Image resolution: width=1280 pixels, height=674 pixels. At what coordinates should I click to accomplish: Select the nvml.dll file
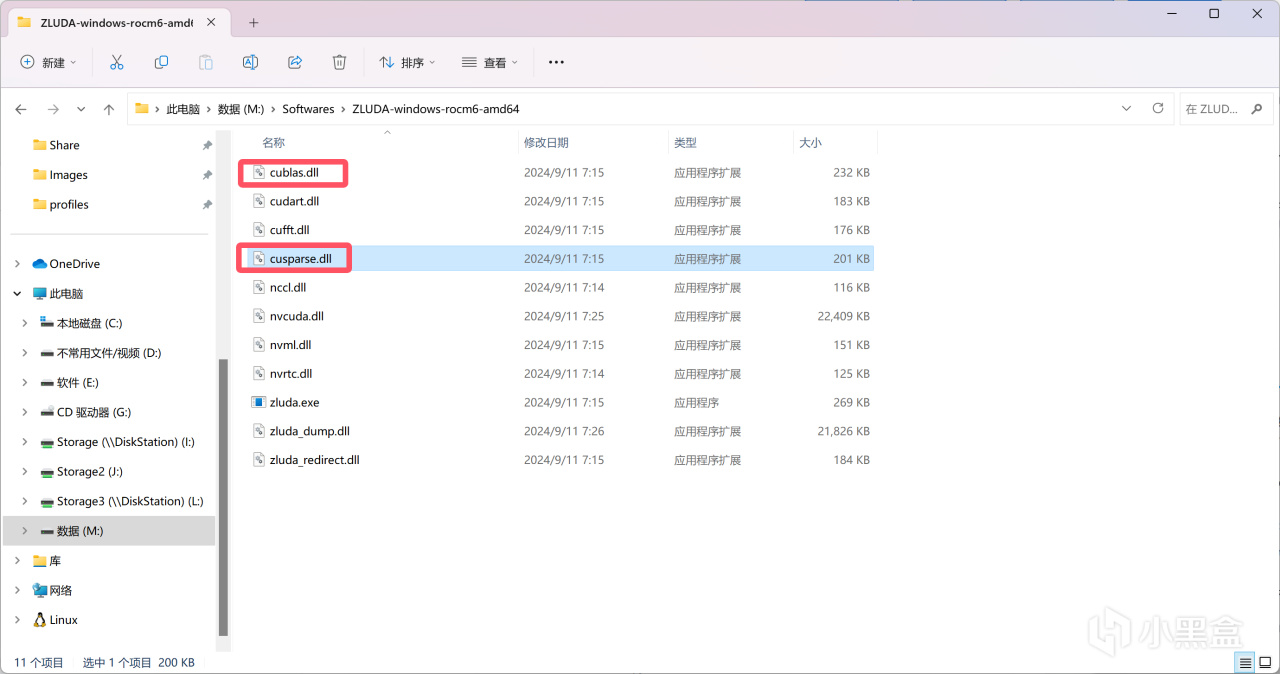[291, 345]
